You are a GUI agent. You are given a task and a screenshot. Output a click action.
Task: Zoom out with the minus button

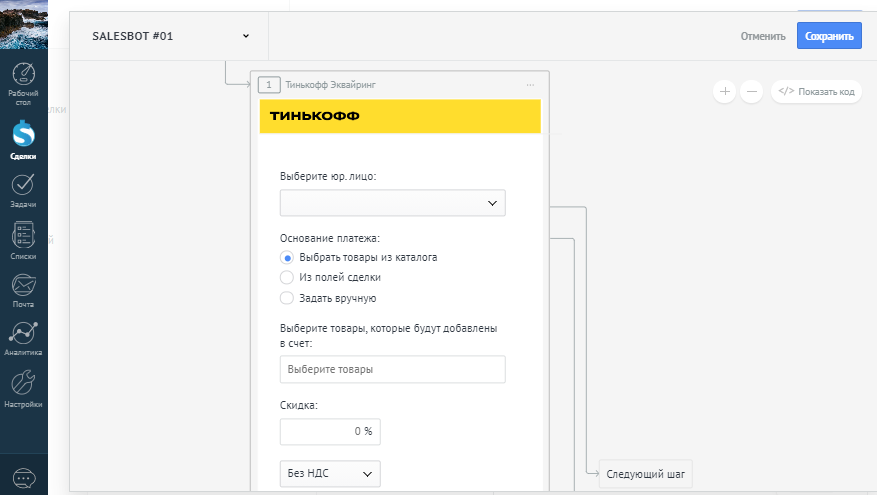(751, 91)
